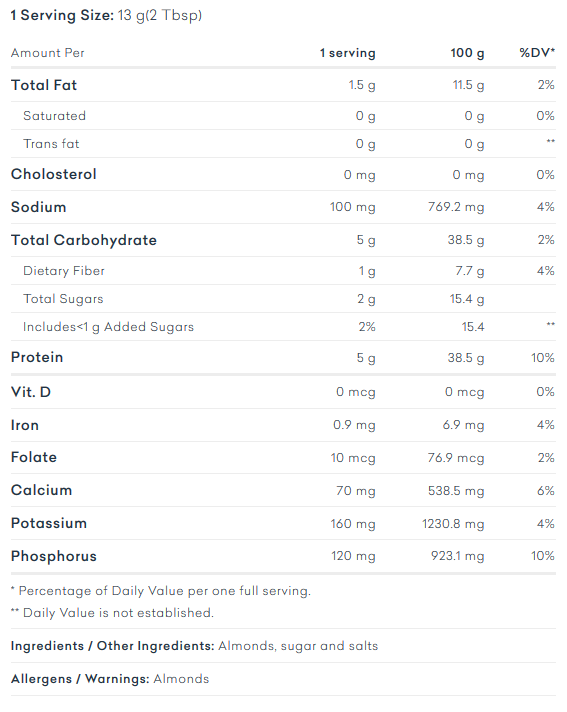The image size is (567, 712).
Task: Select the 100 g column header
Action: 467,53
